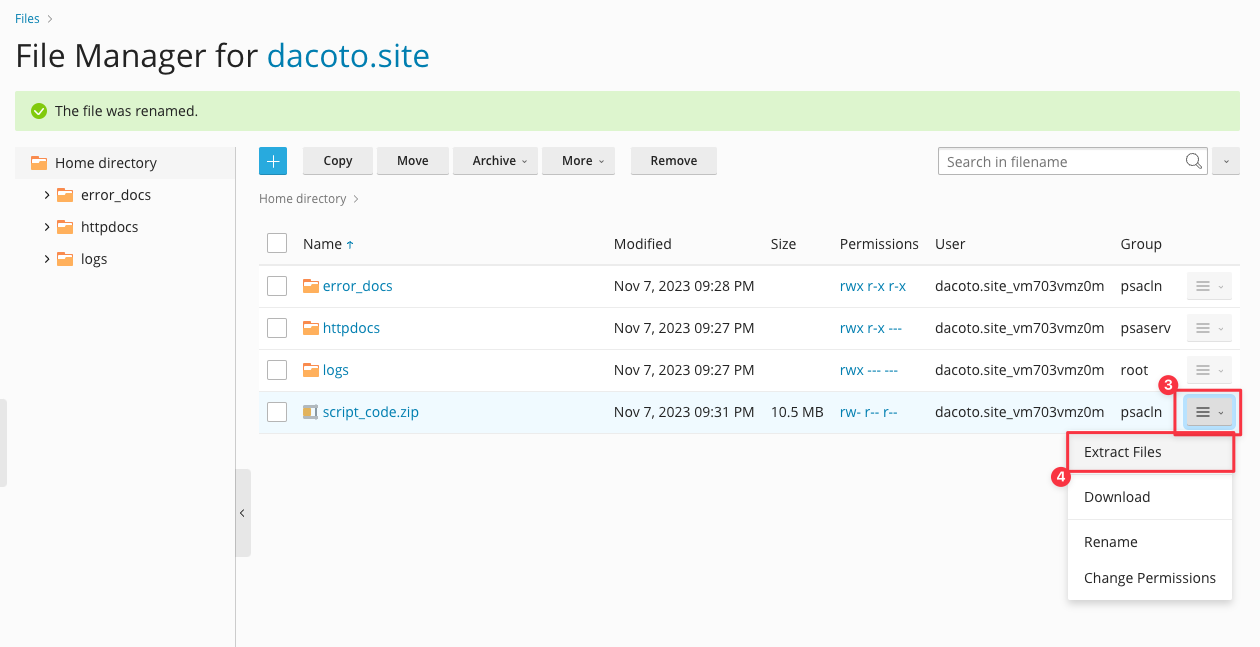
Task: Select the script_code.zip checkbox
Action: 277,412
